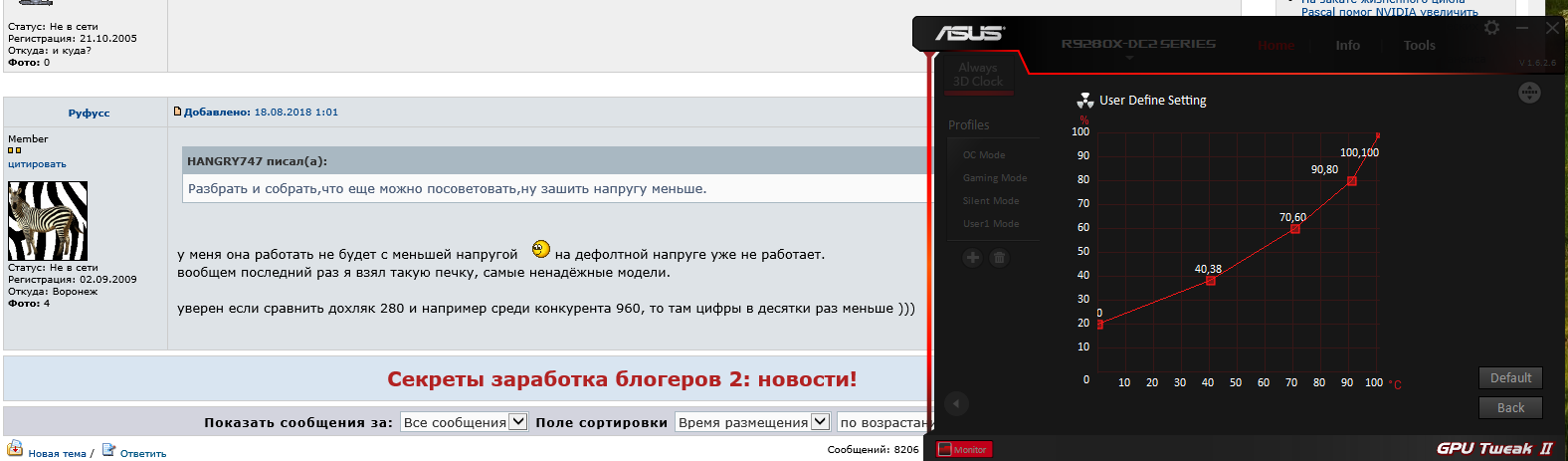Click the User Define Setting heading
1568x461 pixels.
pos(1152,101)
